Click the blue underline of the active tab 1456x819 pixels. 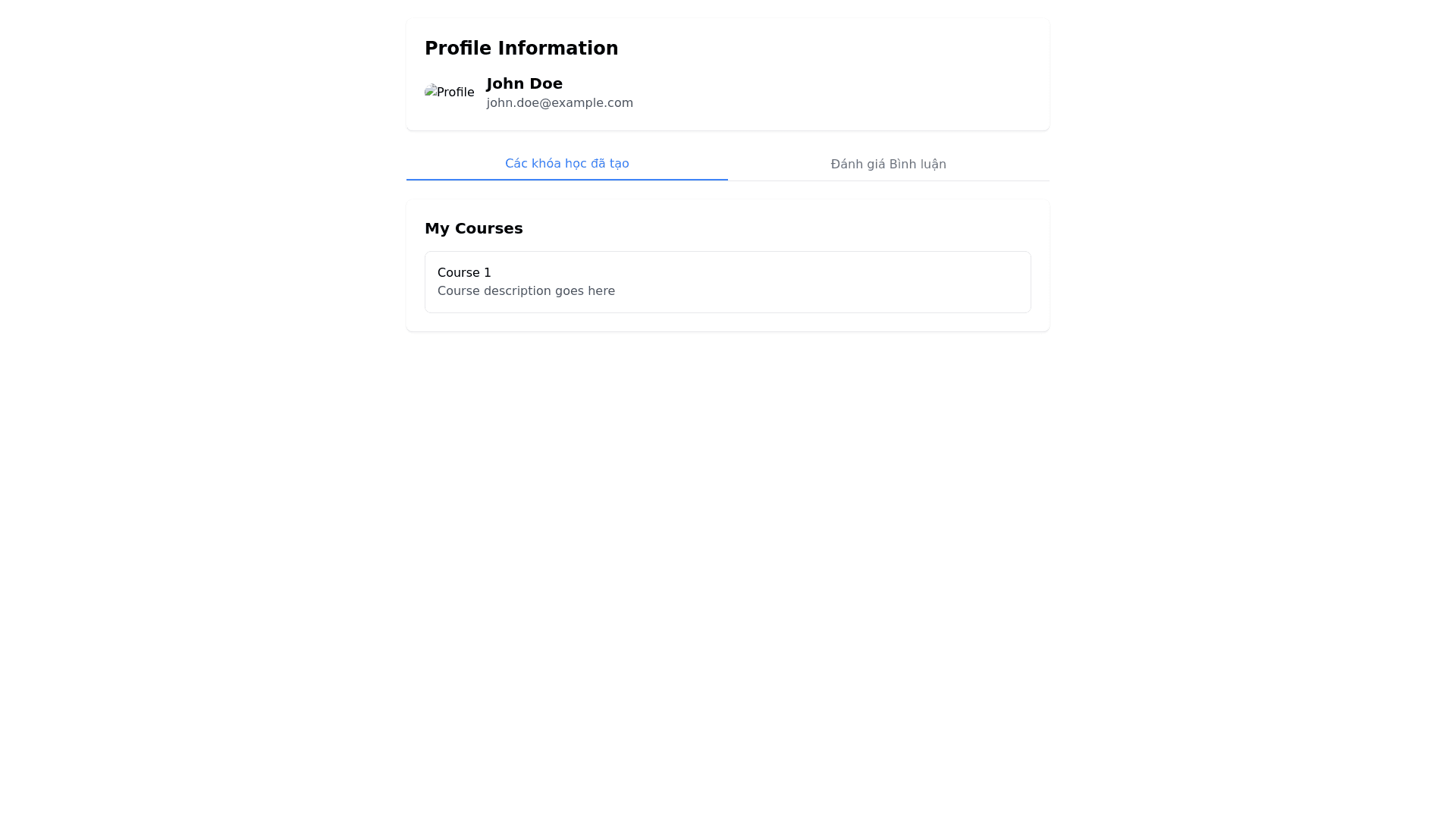(x=566, y=180)
